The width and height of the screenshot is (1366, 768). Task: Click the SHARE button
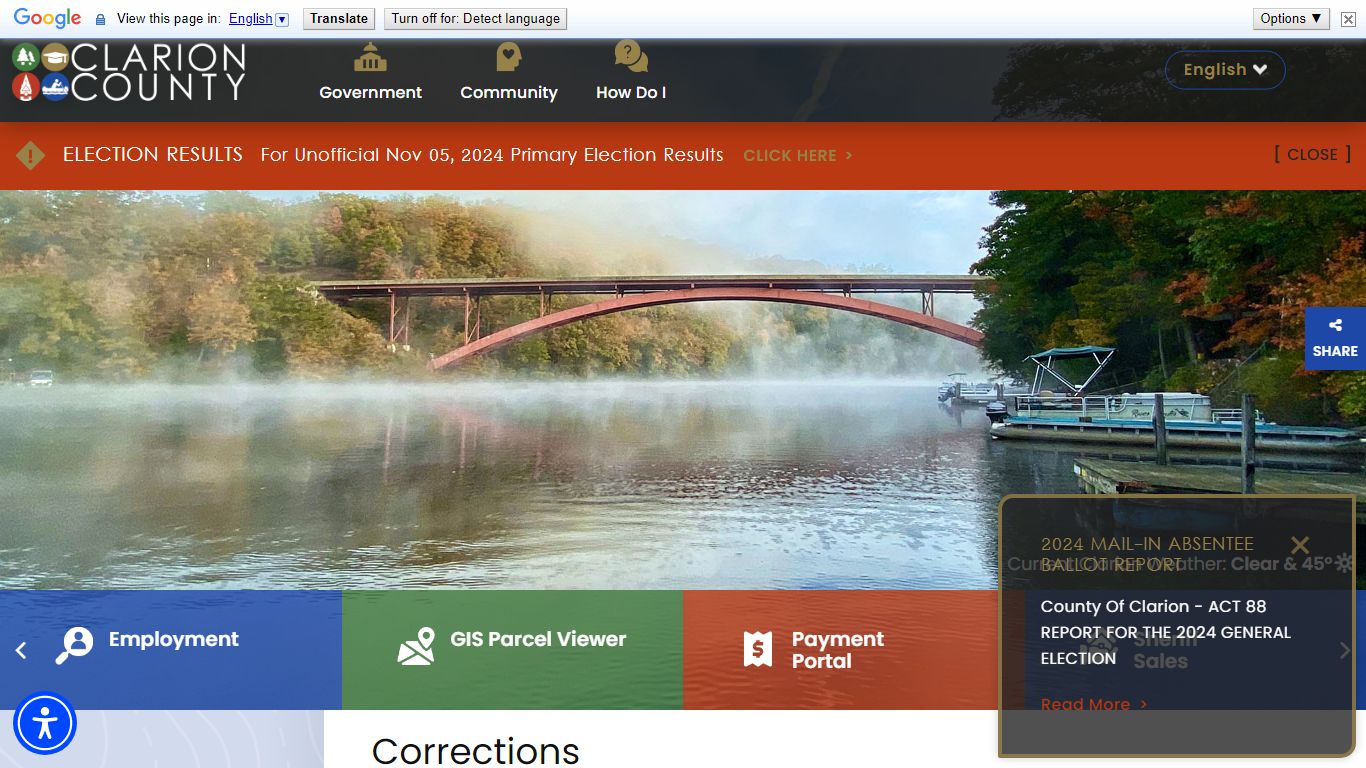pos(1335,339)
